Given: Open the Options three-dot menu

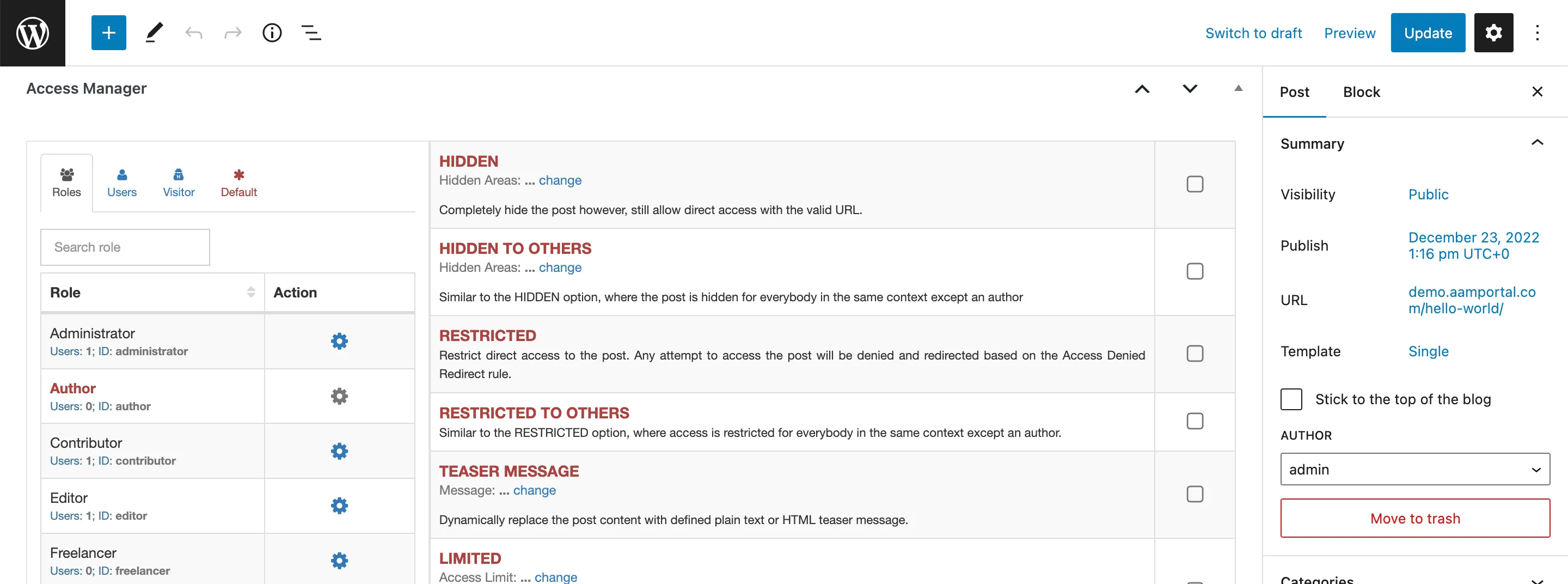Looking at the screenshot, I should pyautogui.click(x=1537, y=33).
